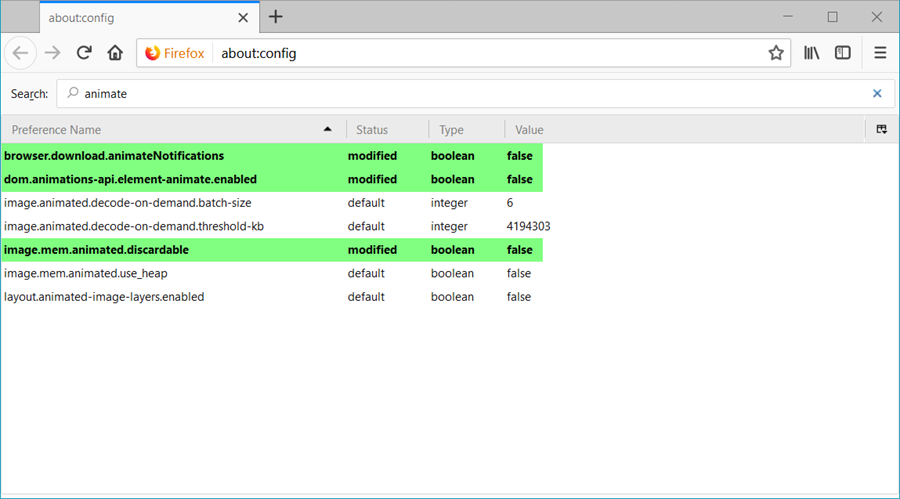Viewport: 900px width, 499px height.
Task: Click false value of animateNotifications row
Action: (519, 156)
